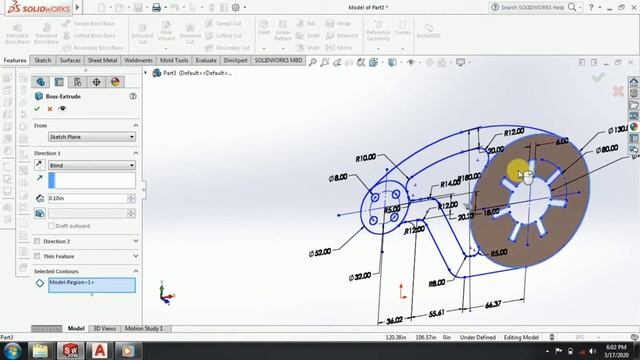The width and height of the screenshot is (640, 360).
Task: Open Design Library icon in task pane
Action: pos(633,93)
